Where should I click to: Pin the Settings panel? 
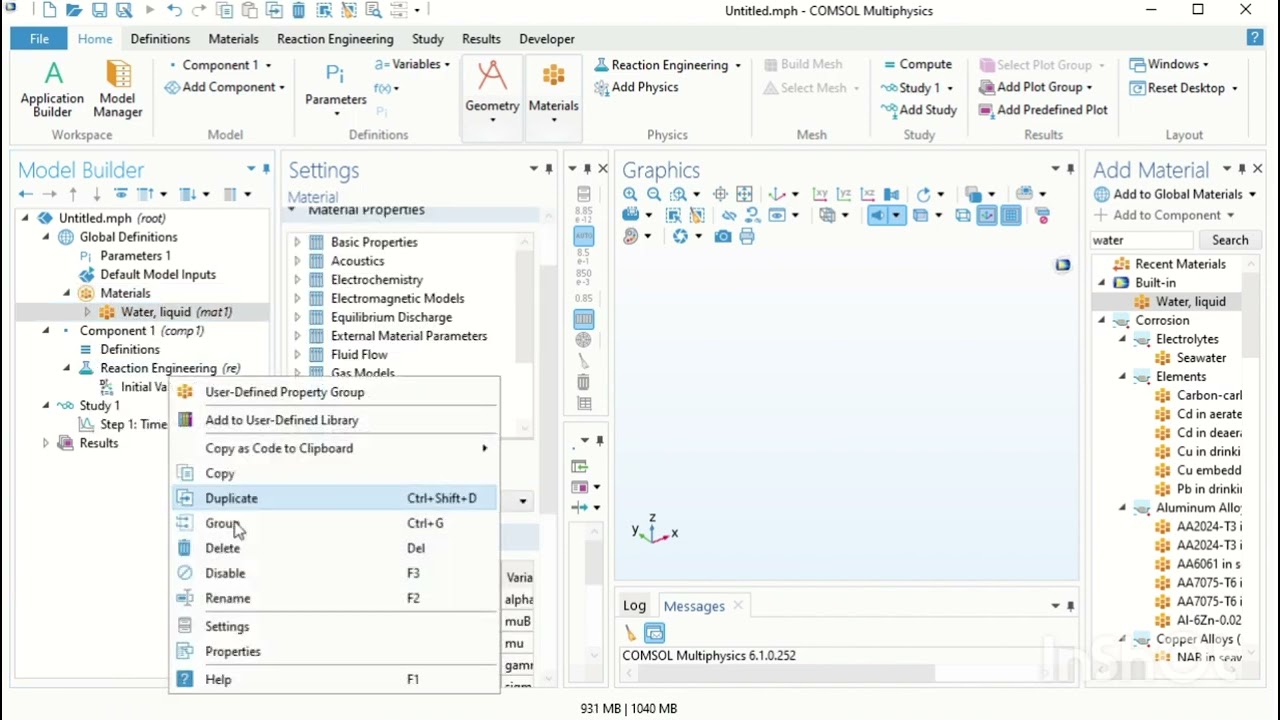549,169
